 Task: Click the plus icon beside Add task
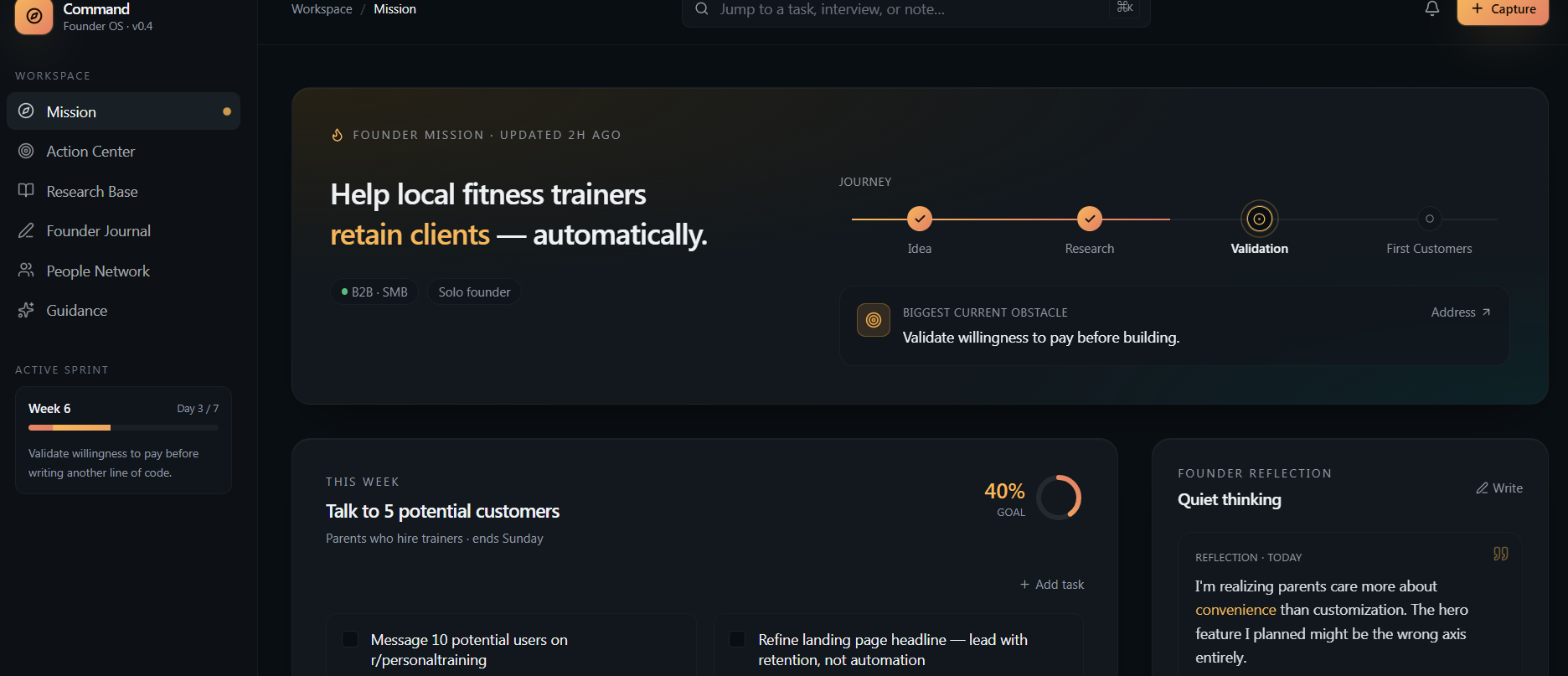click(x=1024, y=585)
